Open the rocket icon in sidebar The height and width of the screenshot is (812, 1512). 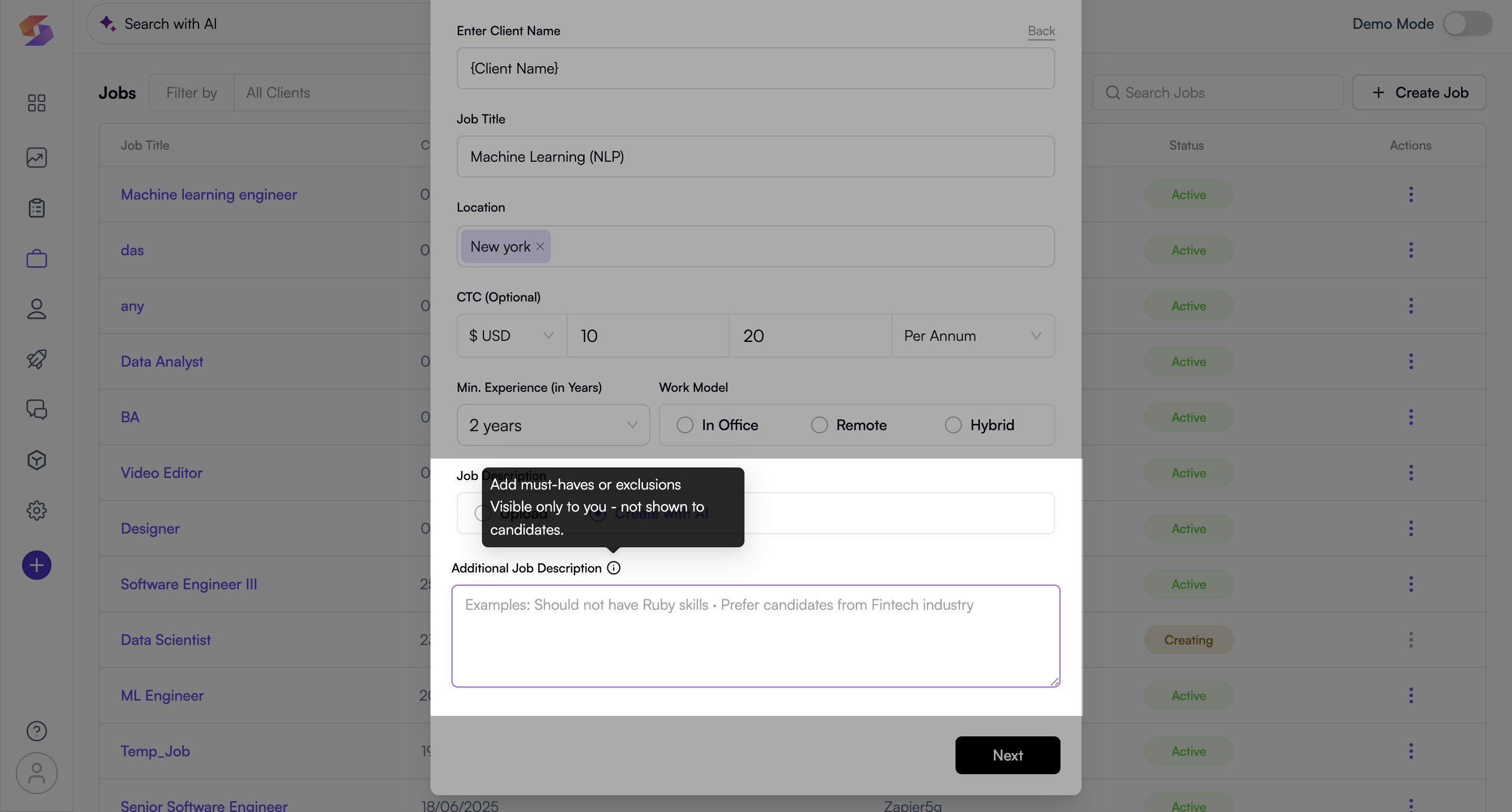pos(36,359)
